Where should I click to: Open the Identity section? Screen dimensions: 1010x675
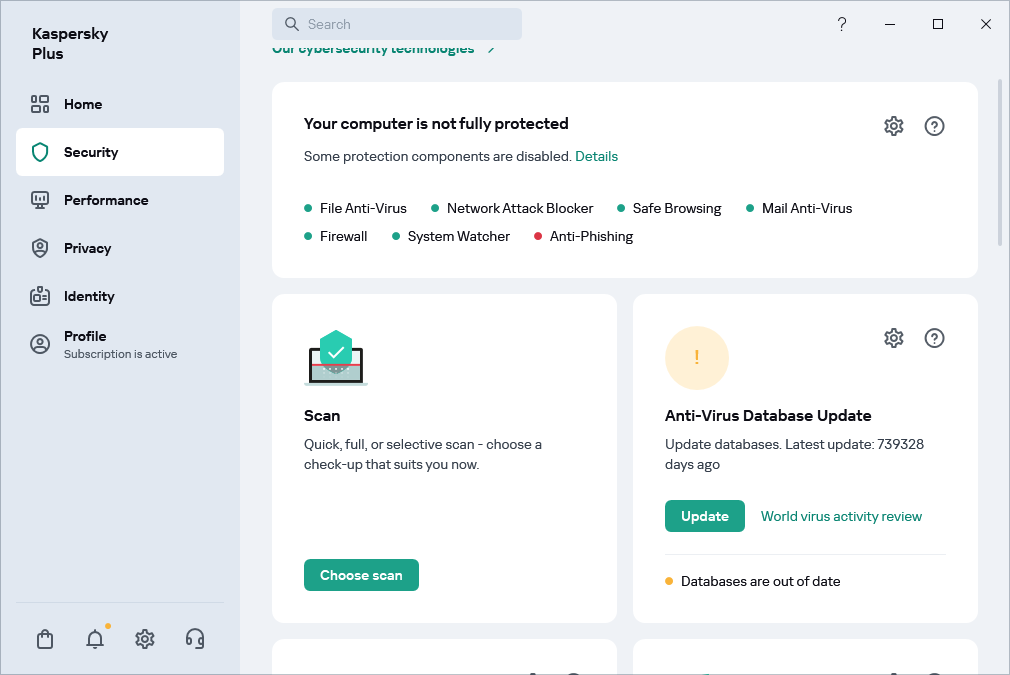coord(89,296)
